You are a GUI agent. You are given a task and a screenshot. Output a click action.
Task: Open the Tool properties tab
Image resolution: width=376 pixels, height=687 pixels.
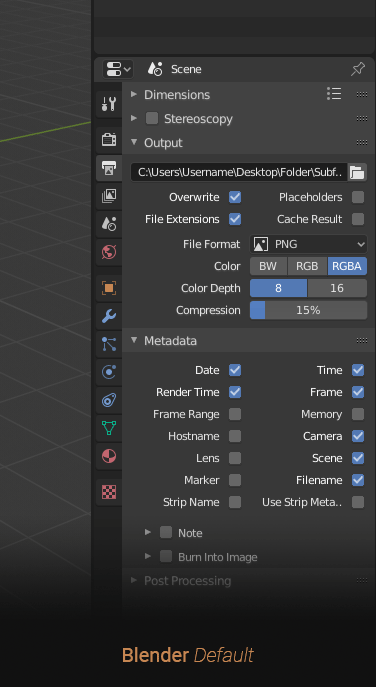[109, 104]
